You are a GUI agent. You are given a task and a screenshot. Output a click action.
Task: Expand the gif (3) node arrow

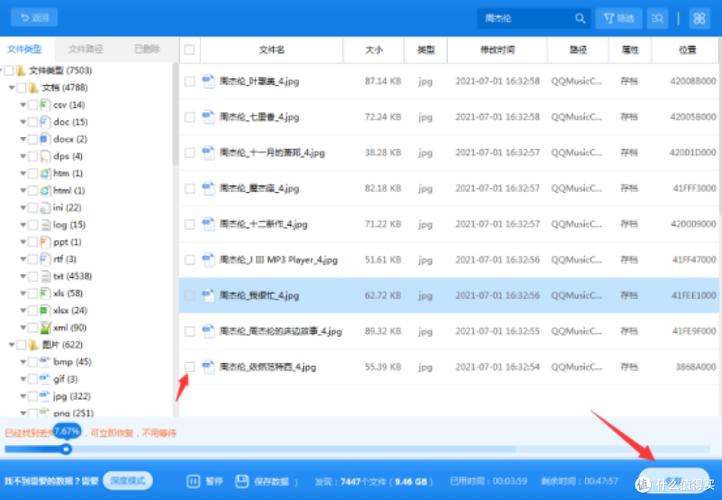point(23,379)
